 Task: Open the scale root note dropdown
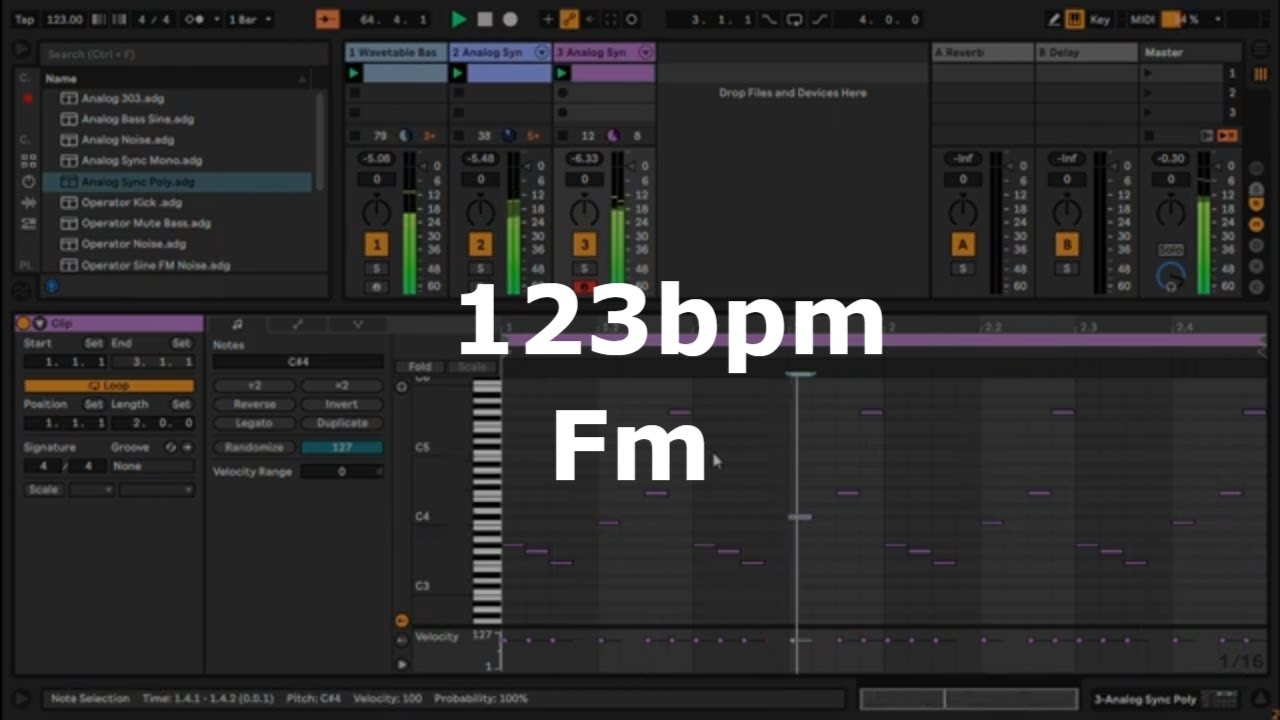(x=91, y=490)
